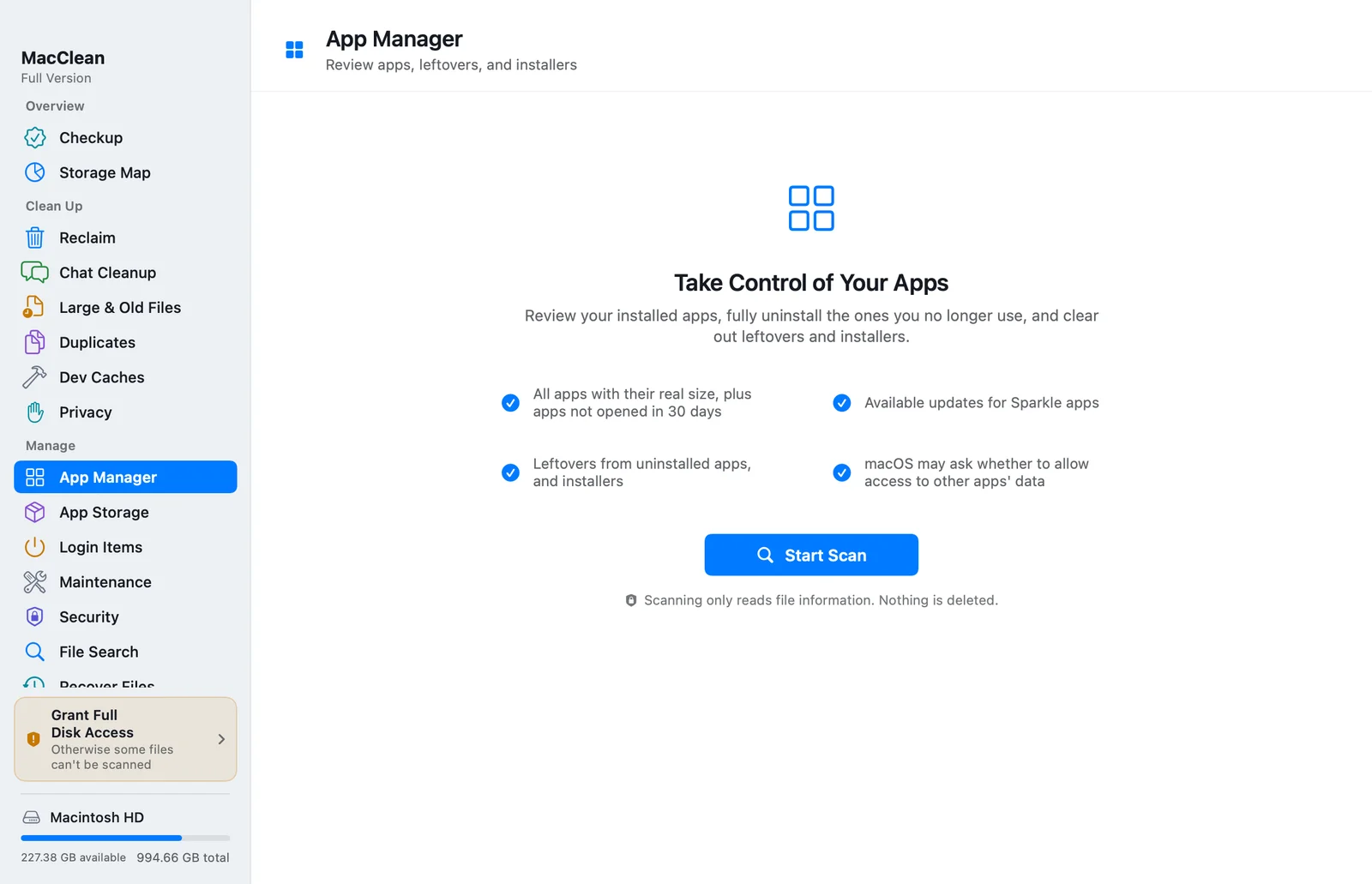Click the Scanning only reads file information note
This screenshot has height=884, width=1372.
pyautogui.click(x=821, y=600)
